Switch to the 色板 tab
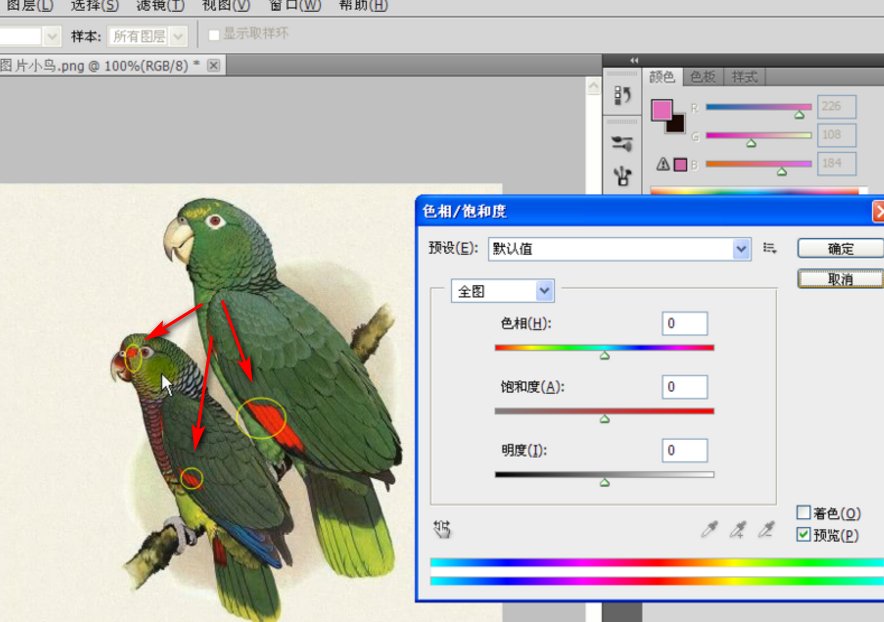 (703, 77)
